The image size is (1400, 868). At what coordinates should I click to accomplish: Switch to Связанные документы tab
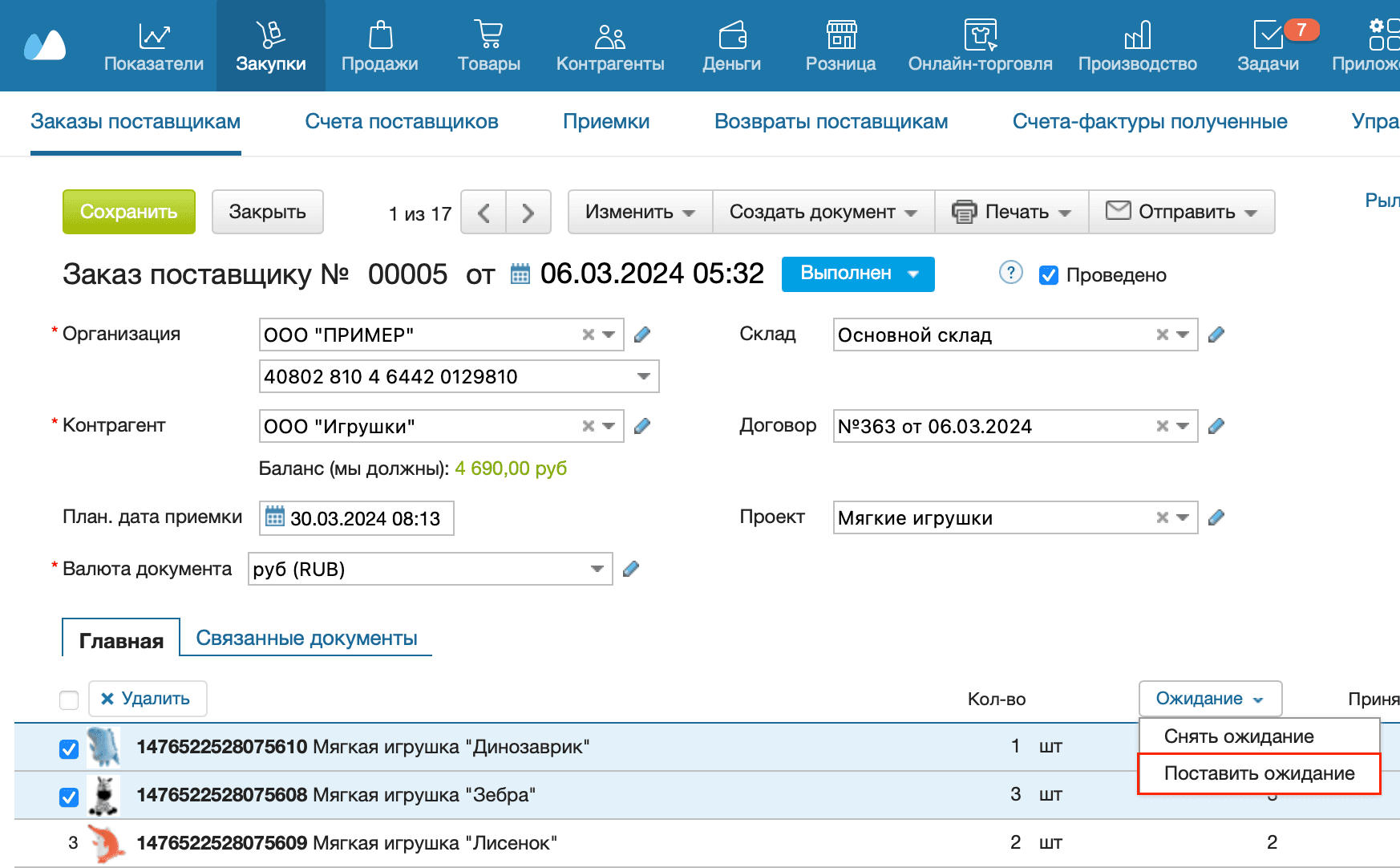point(306,639)
